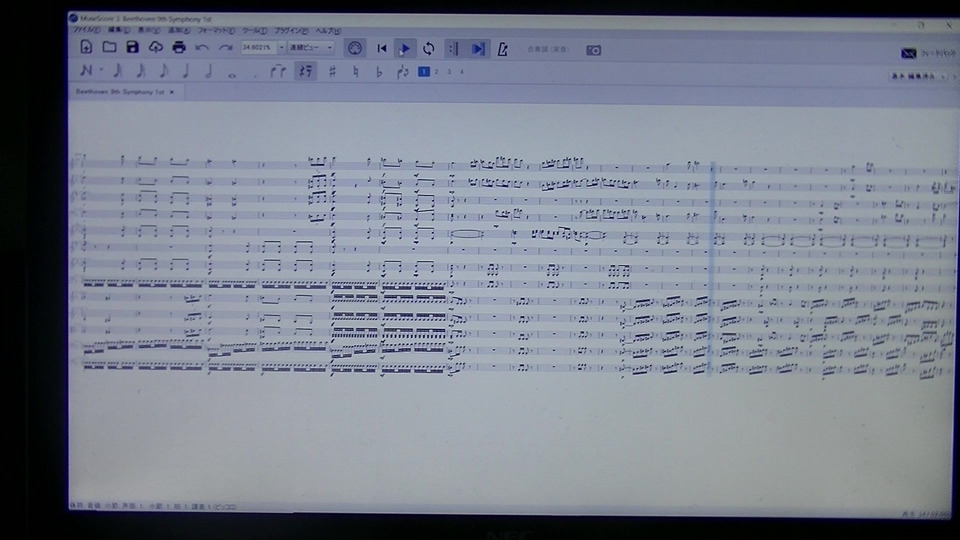The width and height of the screenshot is (960, 540).
Task: Toggle concert pitch button
Action: [x=549, y=49]
